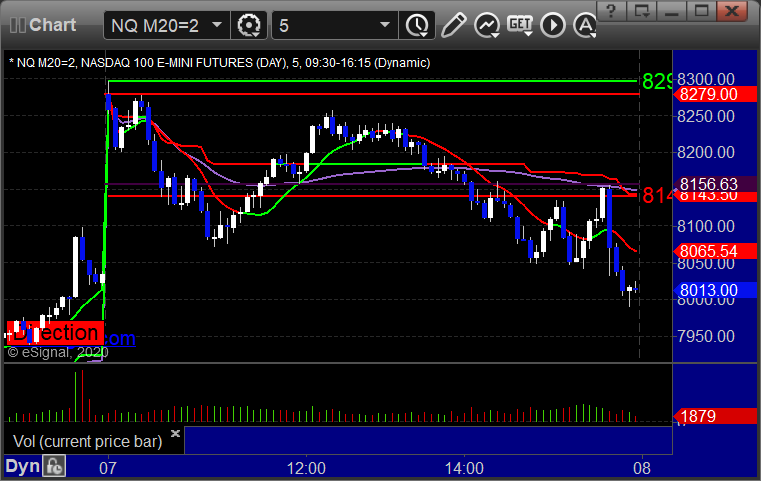The width and height of the screenshot is (761, 481).
Task: Click the 12:00 time axis label
Action: point(306,468)
